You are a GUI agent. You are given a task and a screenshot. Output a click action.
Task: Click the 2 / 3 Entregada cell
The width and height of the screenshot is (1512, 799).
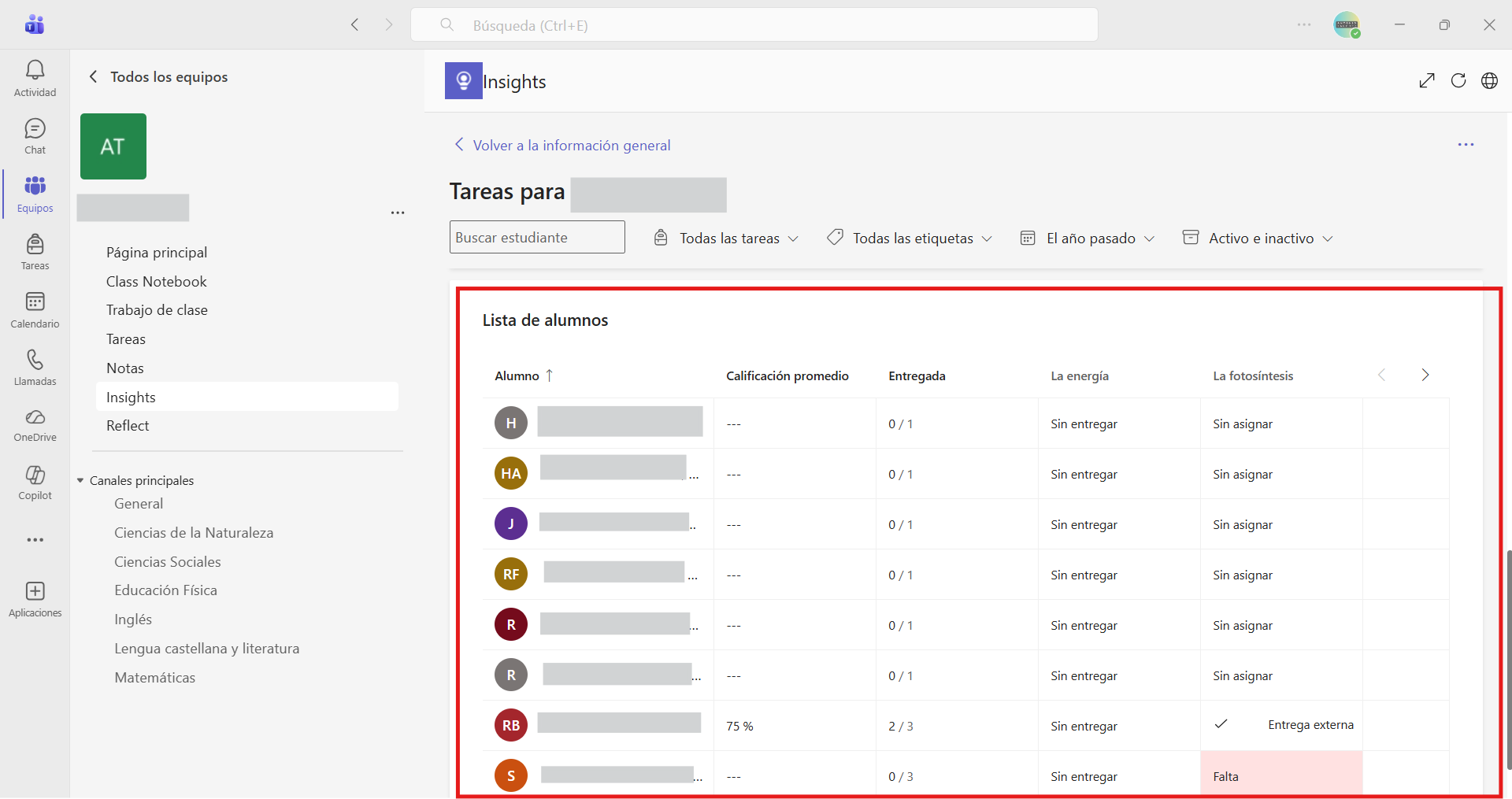[x=957, y=726]
